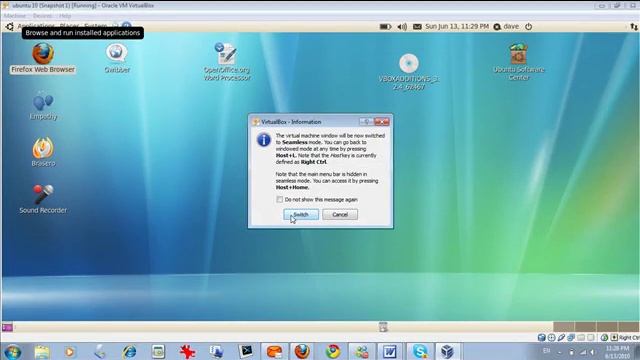This screenshot has width=640, height=360.
Task: Click the Ubuntu bottom panel trash icon
Action: click(x=383, y=327)
